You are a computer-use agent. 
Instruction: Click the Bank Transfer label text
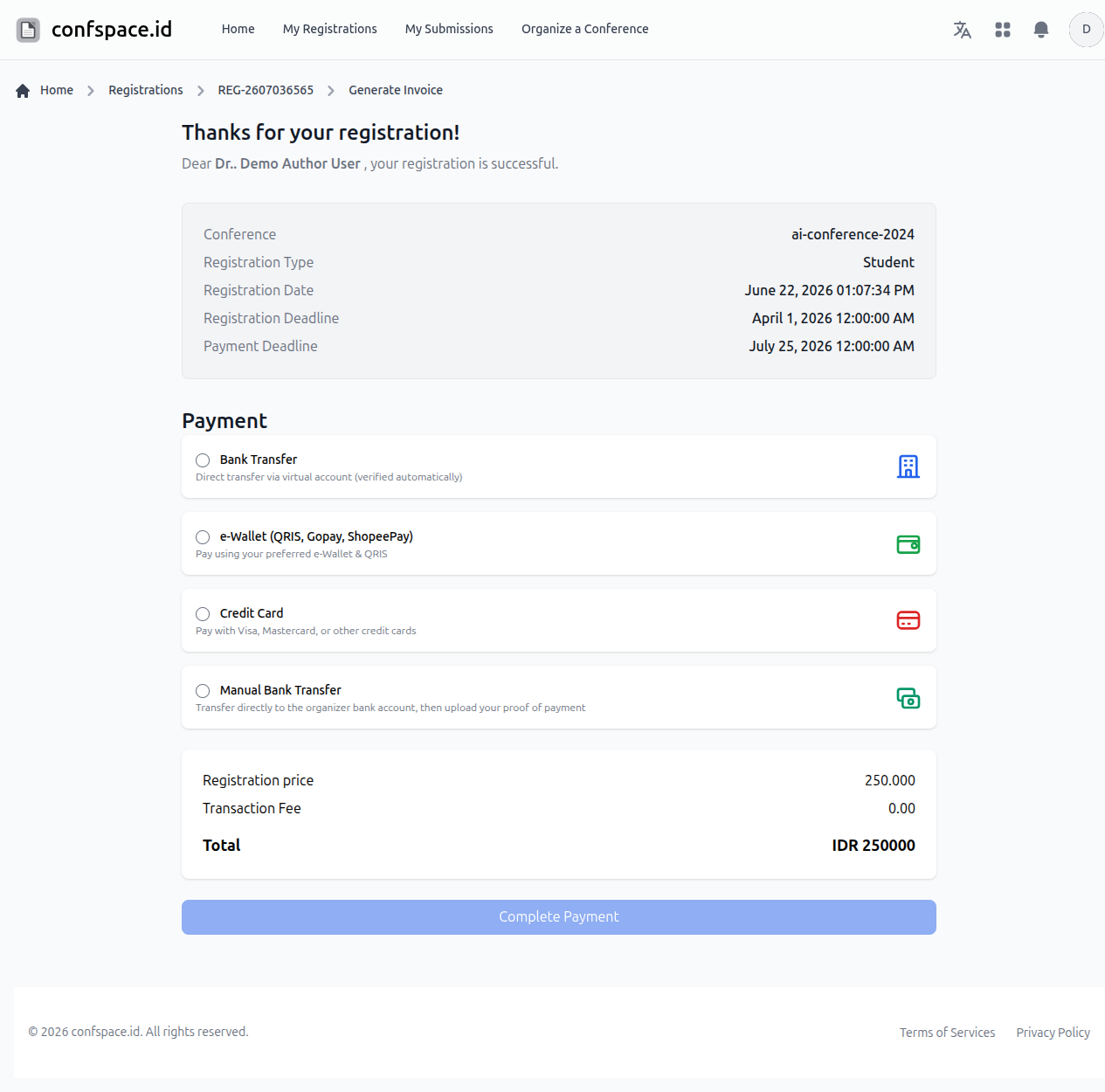[259, 460]
